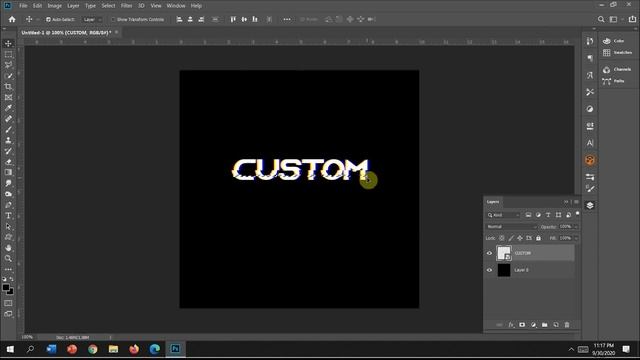Open the 3D panel orange icon
Screen dimensions: 640x360
[x=590, y=160]
